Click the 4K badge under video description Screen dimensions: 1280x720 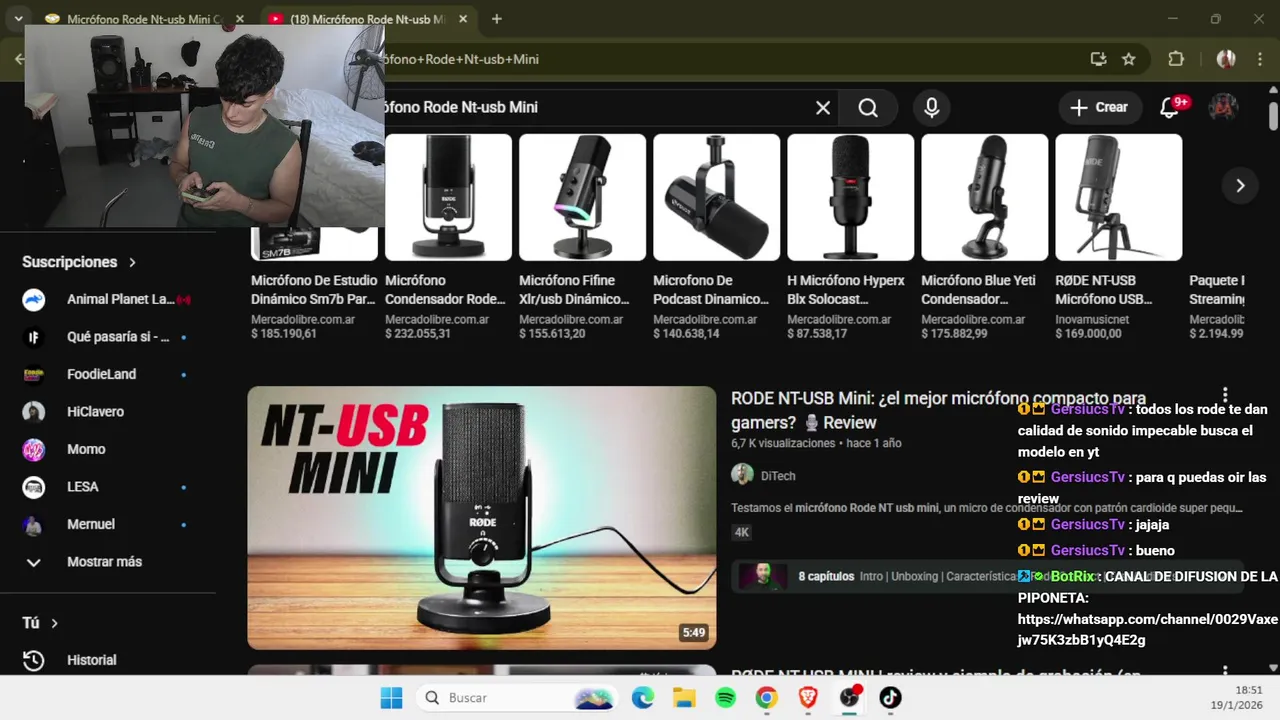742,532
